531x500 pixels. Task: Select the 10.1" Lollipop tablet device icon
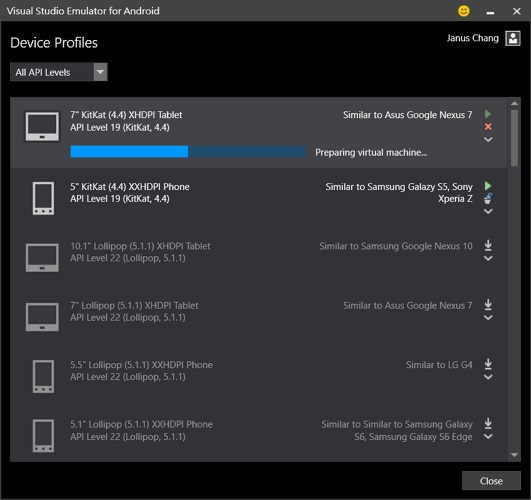point(42,257)
